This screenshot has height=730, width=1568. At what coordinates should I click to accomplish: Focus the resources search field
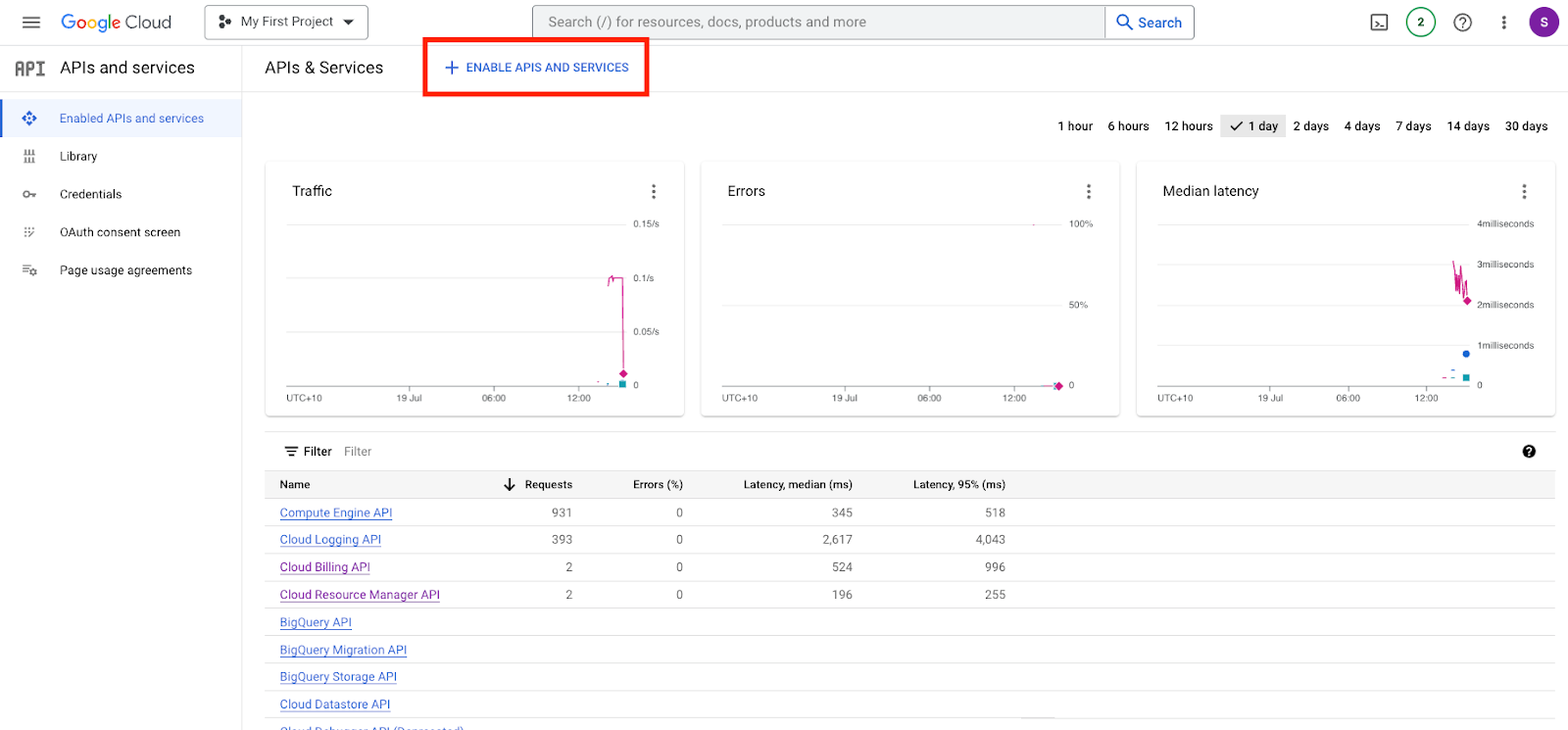818,23
